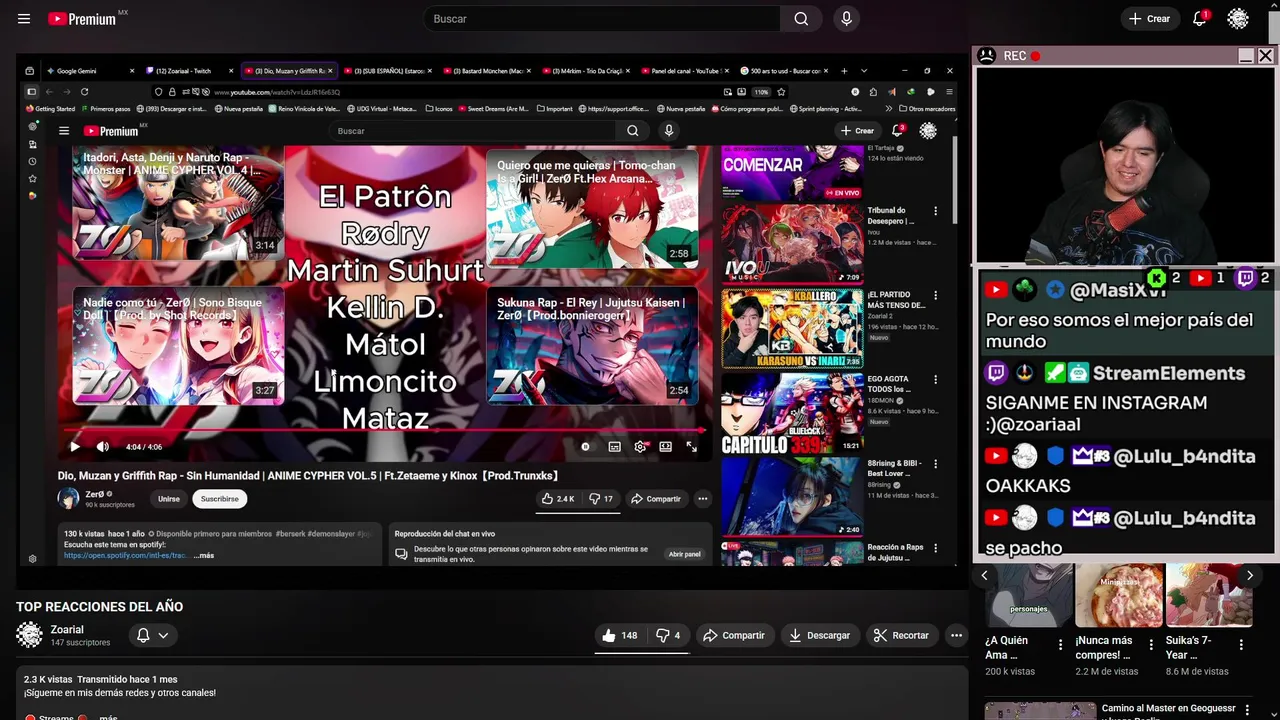
Task: Reload page icon in recorded browser toolbar
Action: click(x=84, y=92)
